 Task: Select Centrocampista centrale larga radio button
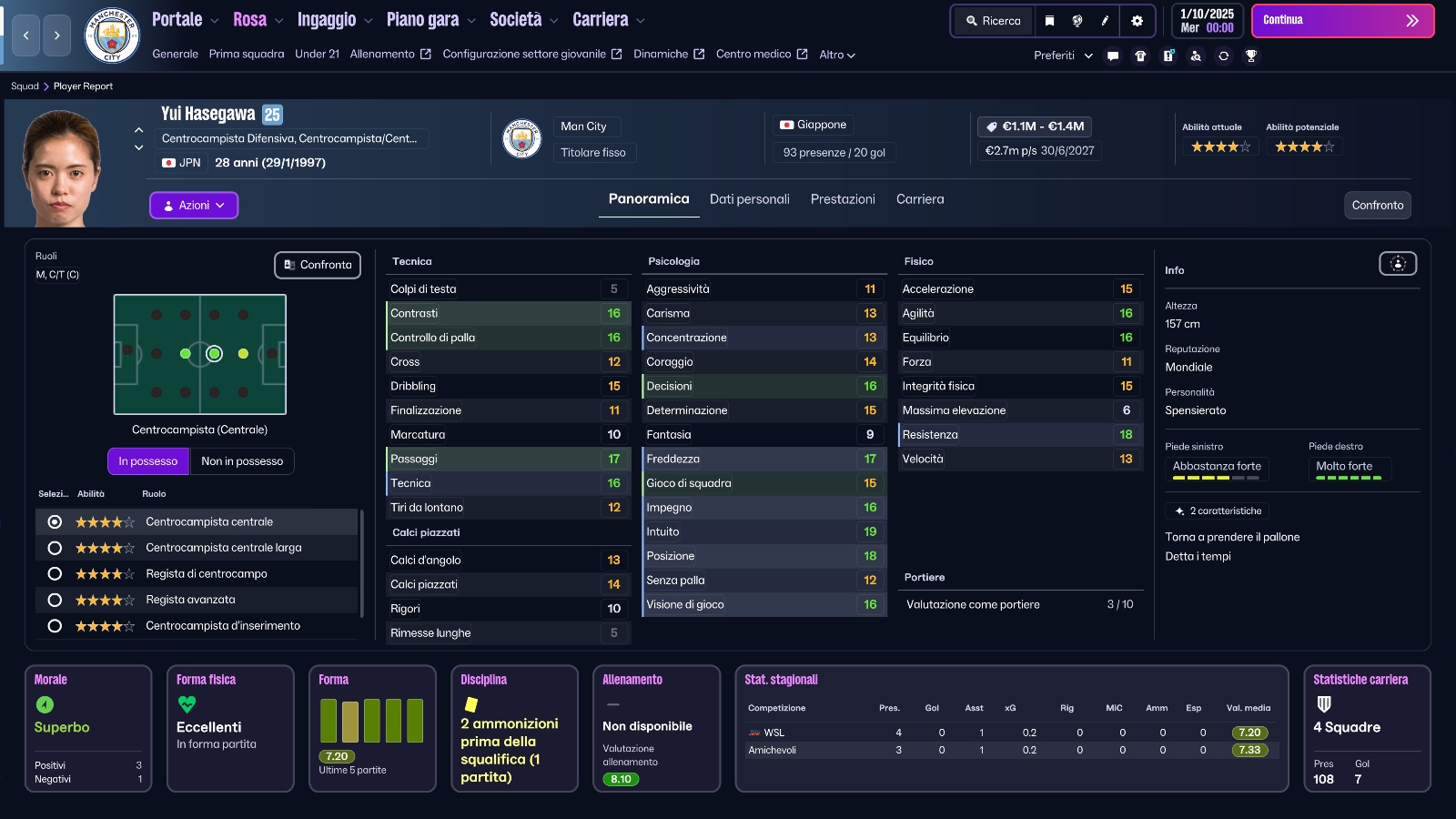point(55,548)
